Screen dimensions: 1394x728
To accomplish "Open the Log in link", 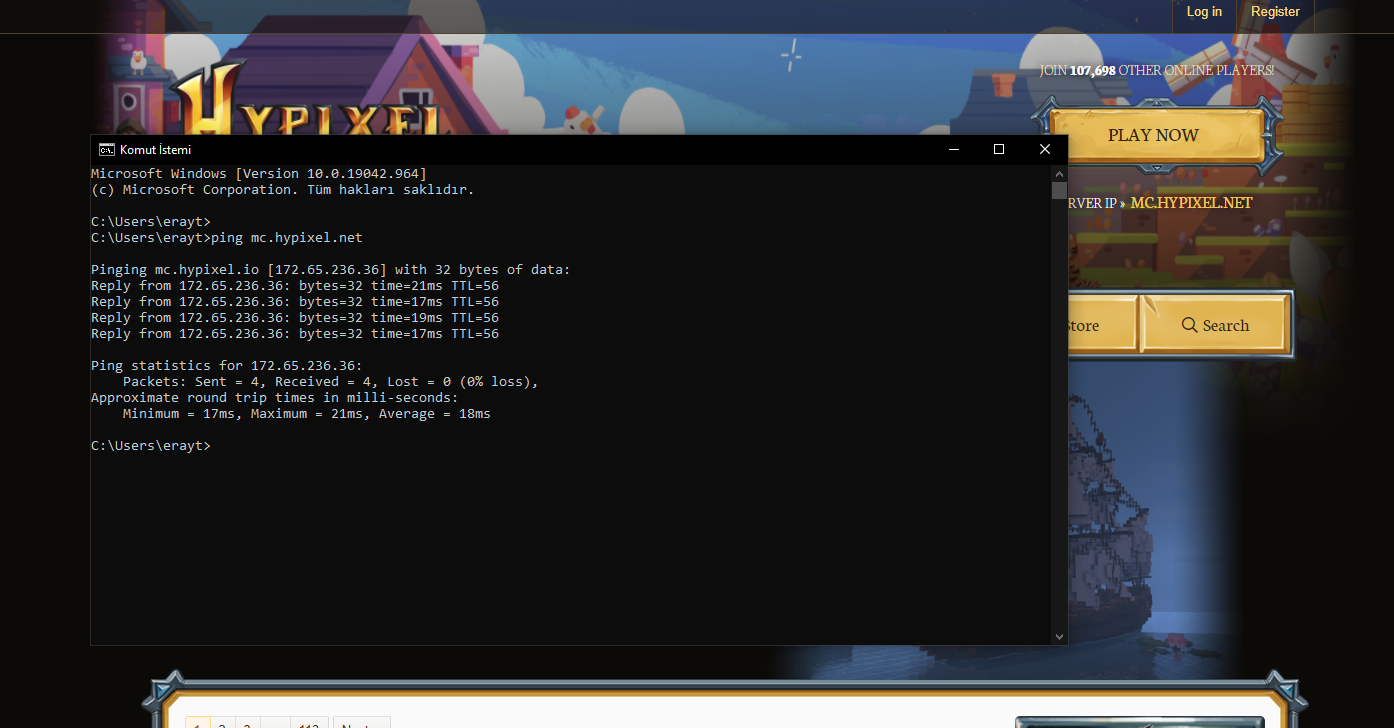I will (1204, 12).
